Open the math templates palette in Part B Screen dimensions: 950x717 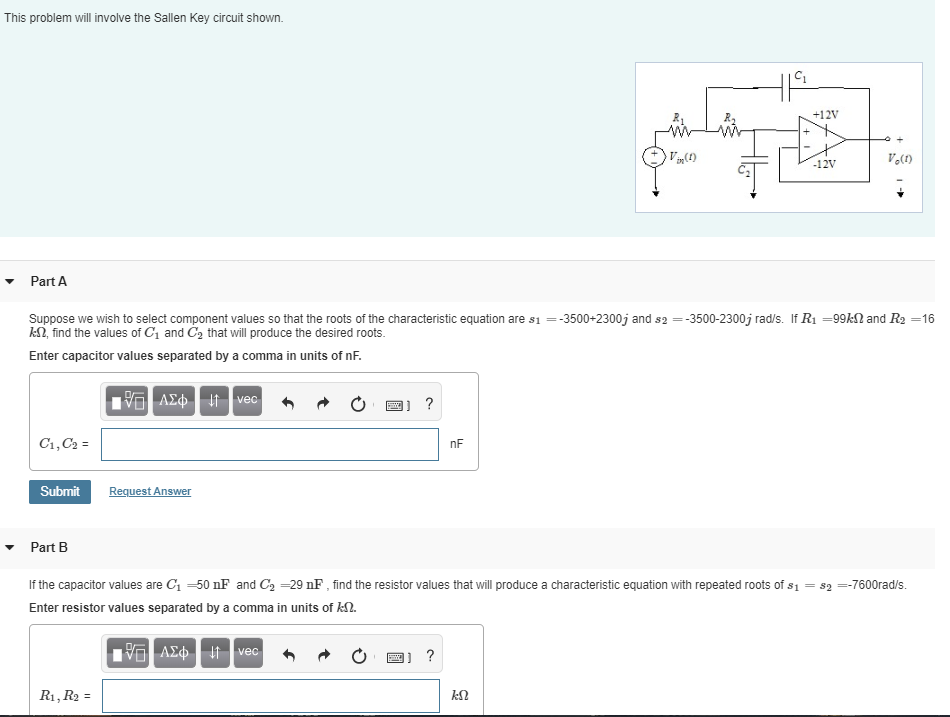[127, 654]
